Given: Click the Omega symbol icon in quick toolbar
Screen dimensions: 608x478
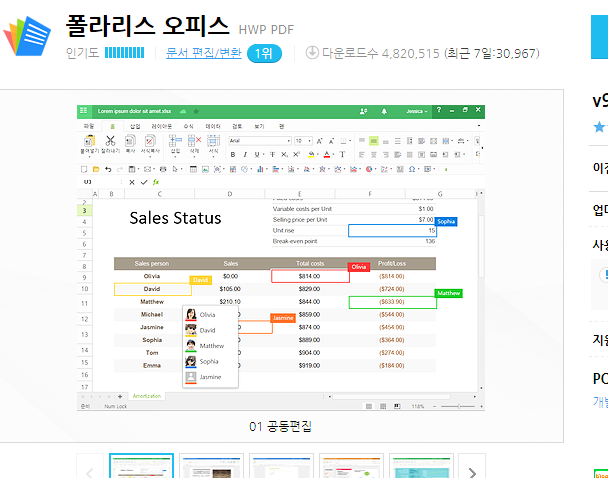Looking at the screenshot, I should 412,169.
